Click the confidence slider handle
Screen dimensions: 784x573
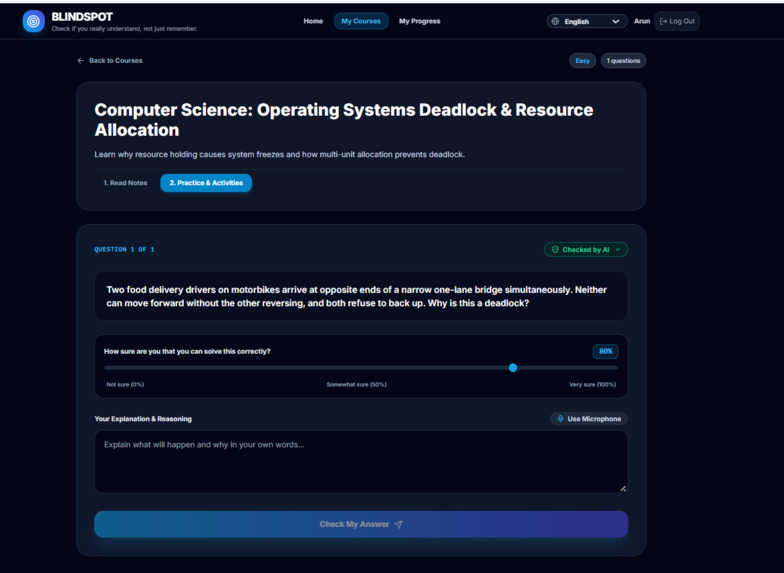tap(513, 368)
